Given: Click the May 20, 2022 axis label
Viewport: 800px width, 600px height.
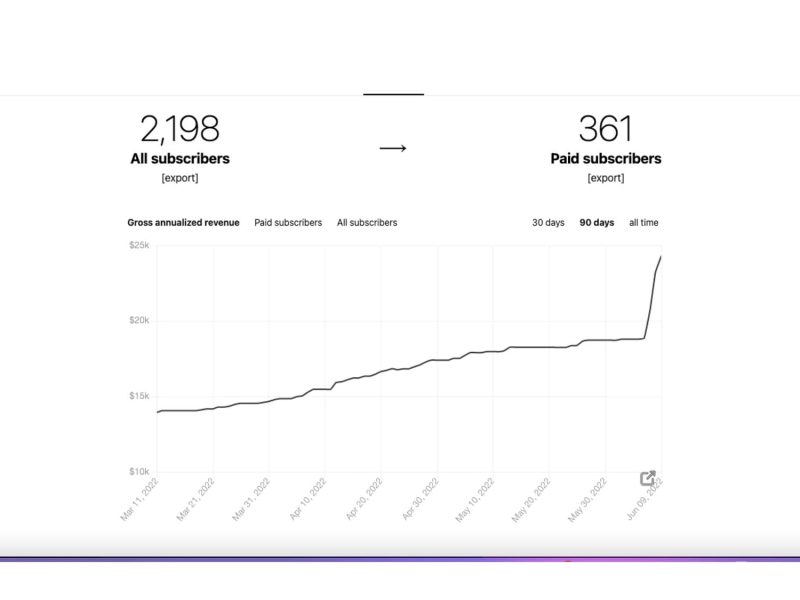Looking at the screenshot, I should point(531,499).
